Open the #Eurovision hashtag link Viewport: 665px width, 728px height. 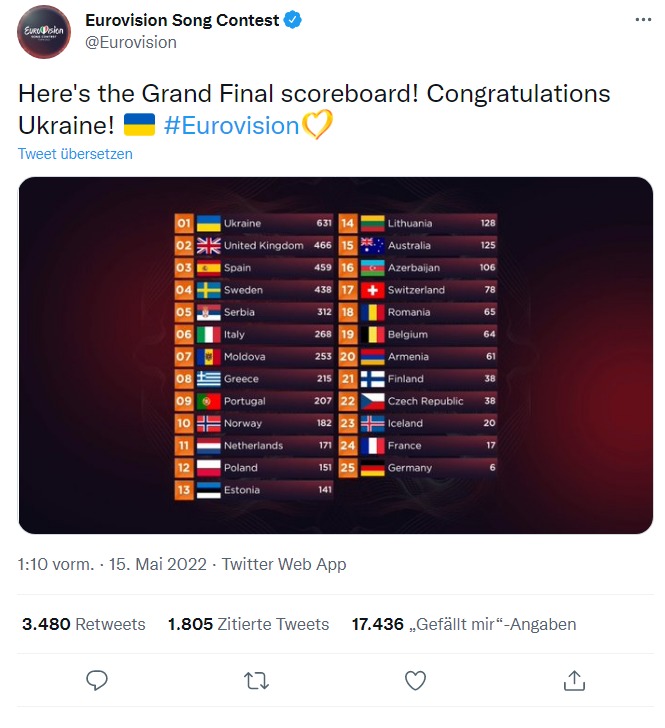tap(231, 125)
